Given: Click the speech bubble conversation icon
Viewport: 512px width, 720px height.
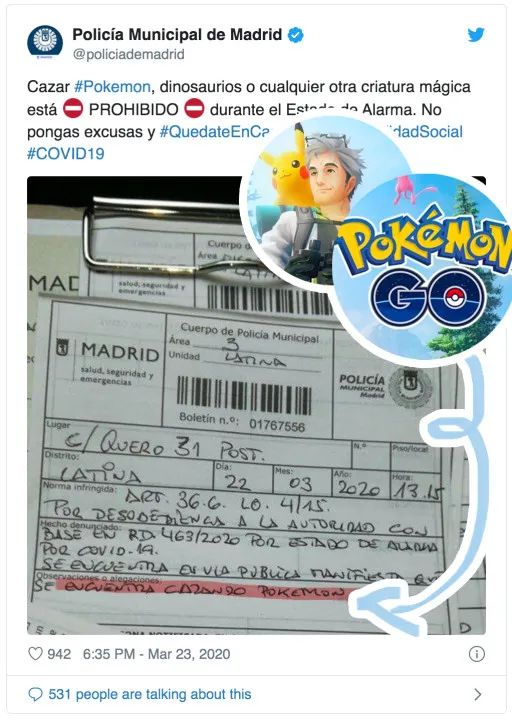Looking at the screenshot, I should tap(35, 694).
